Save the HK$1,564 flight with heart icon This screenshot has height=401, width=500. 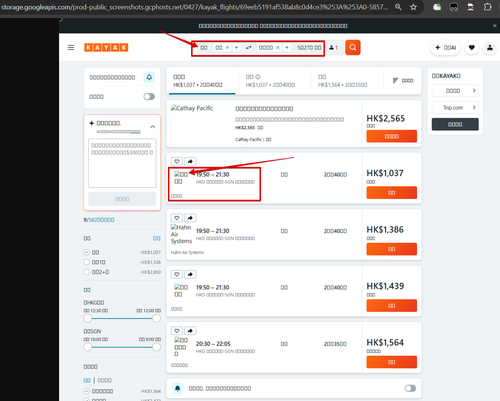click(x=177, y=331)
